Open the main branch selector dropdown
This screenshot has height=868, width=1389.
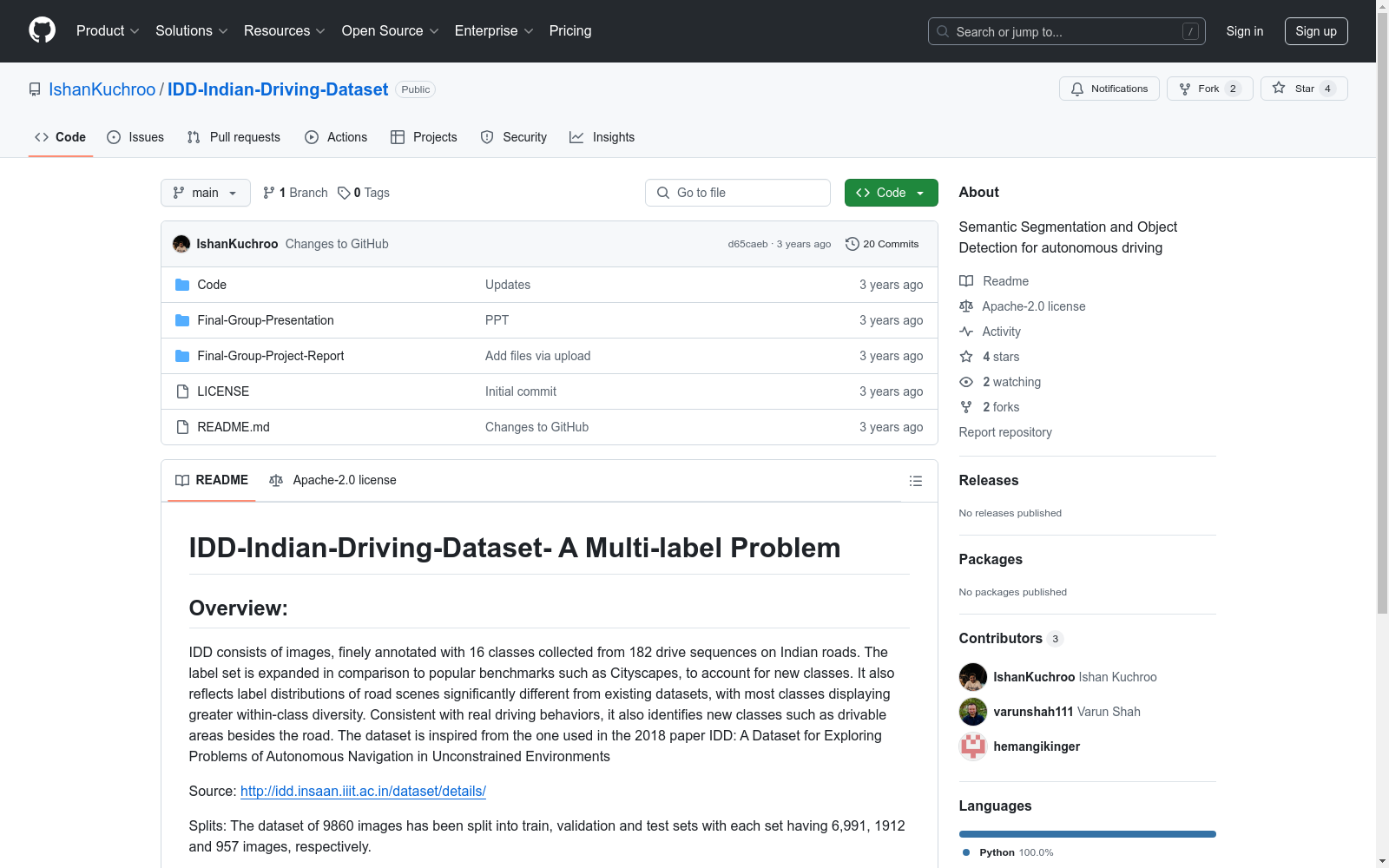(206, 193)
